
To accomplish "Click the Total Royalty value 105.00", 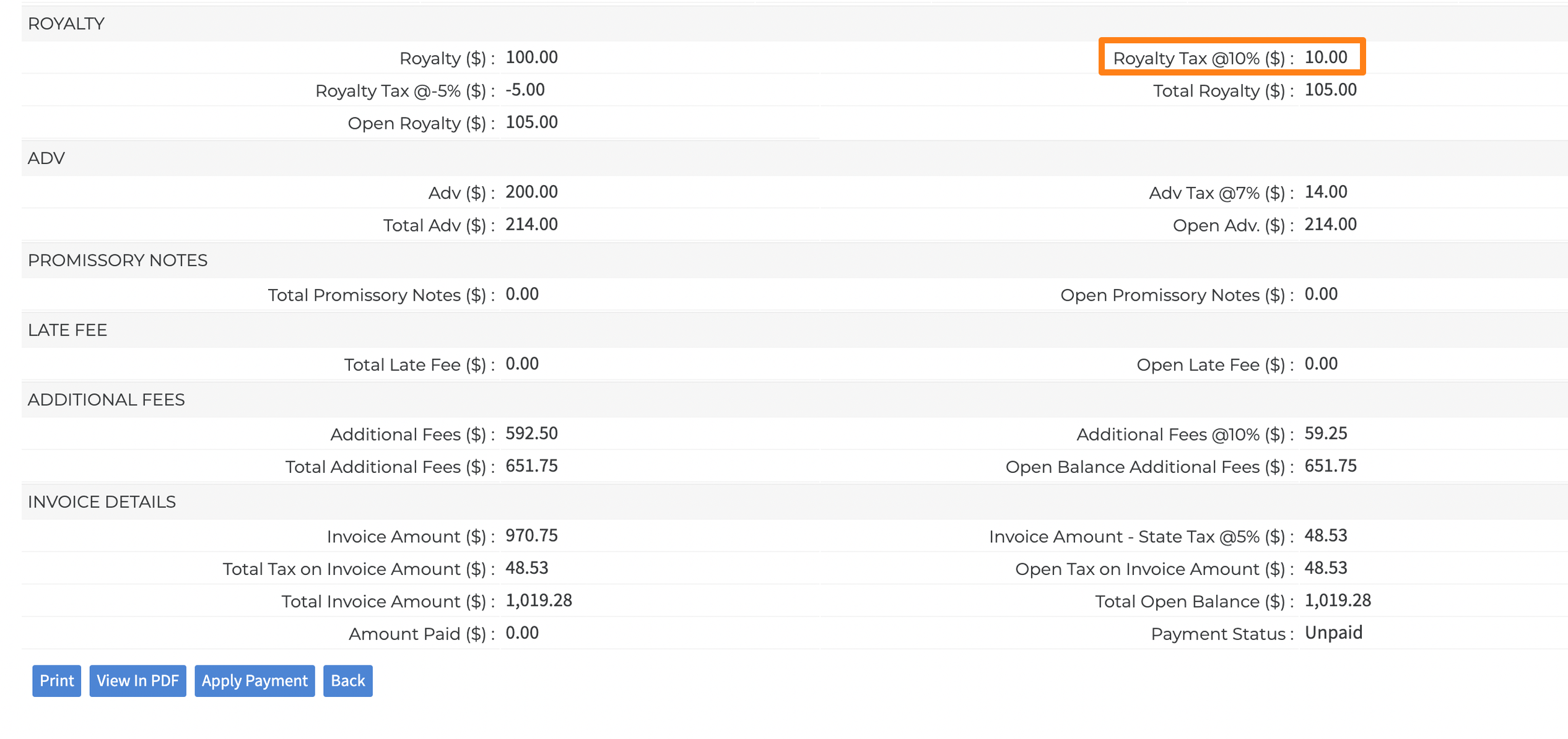I will [x=1330, y=90].
